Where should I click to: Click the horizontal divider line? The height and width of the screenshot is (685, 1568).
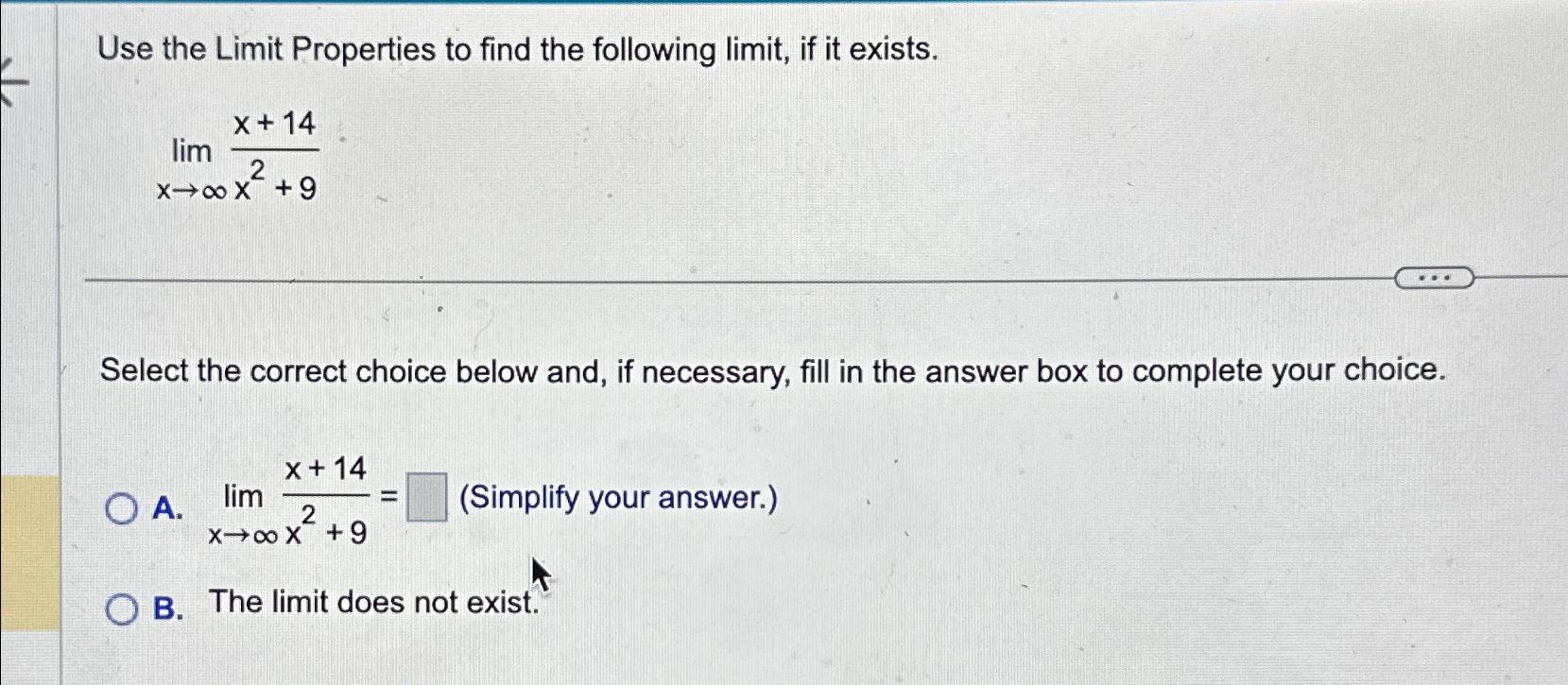[662, 278]
